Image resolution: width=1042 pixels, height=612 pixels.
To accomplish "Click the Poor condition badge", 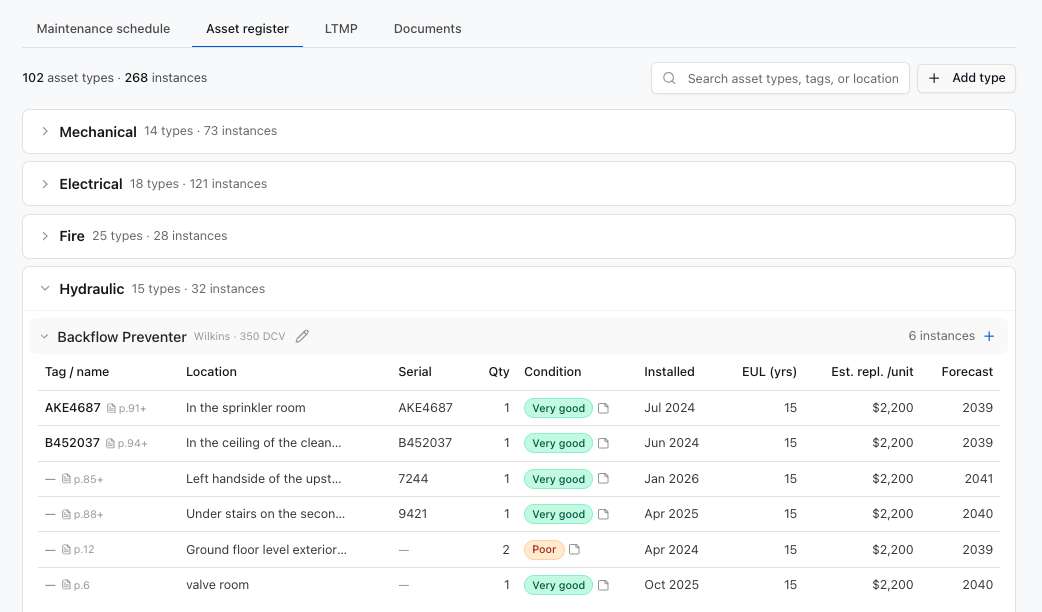I will coord(544,550).
